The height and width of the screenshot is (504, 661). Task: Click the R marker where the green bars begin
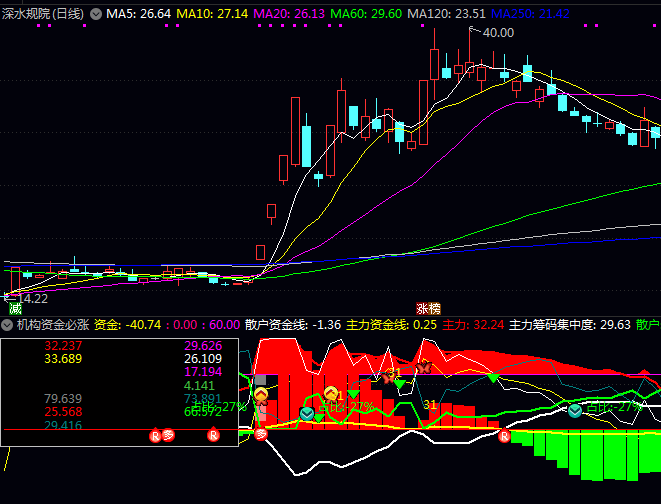click(x=504, y=436)
